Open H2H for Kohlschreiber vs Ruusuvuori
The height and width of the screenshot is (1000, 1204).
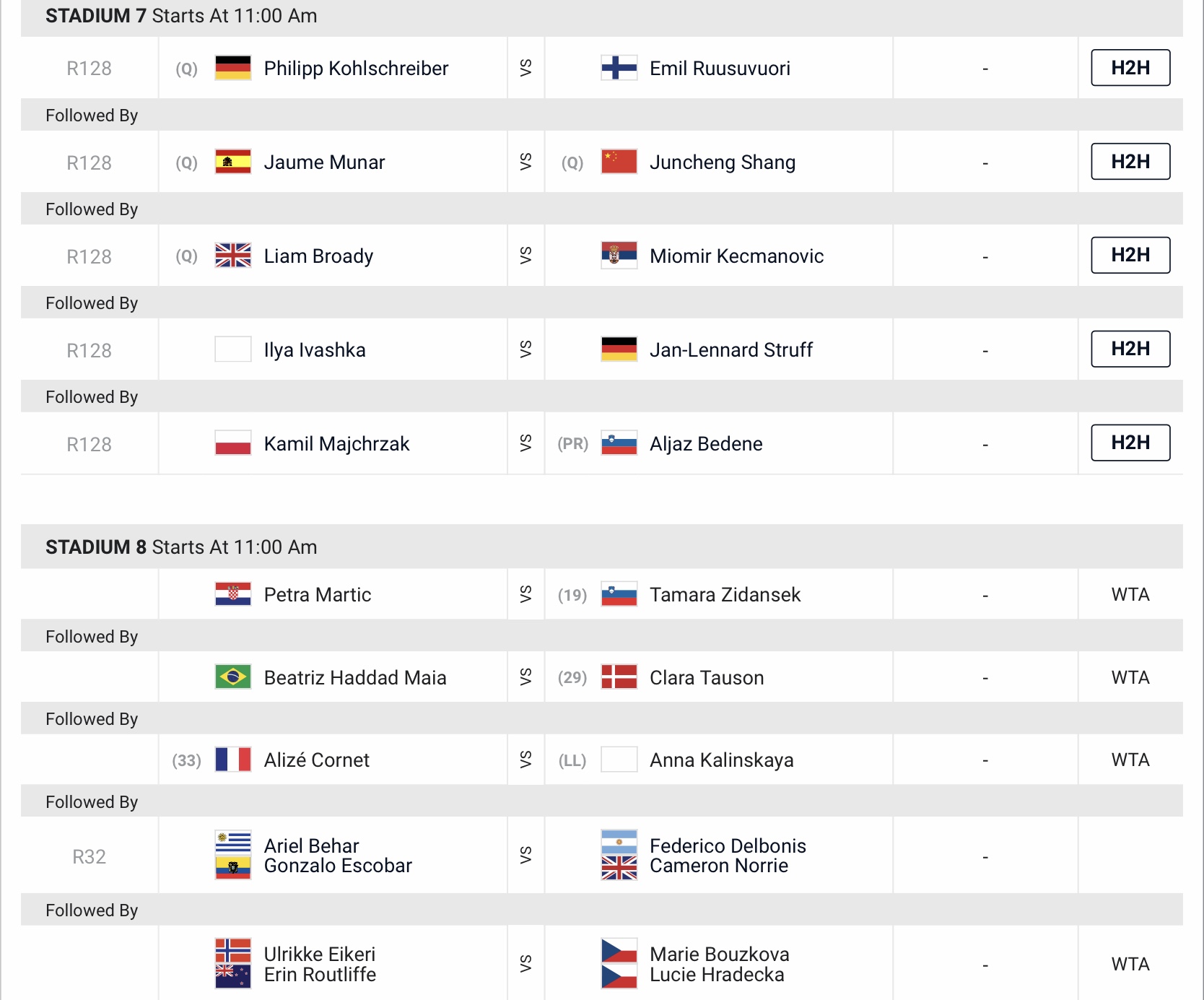(1130, 68)
